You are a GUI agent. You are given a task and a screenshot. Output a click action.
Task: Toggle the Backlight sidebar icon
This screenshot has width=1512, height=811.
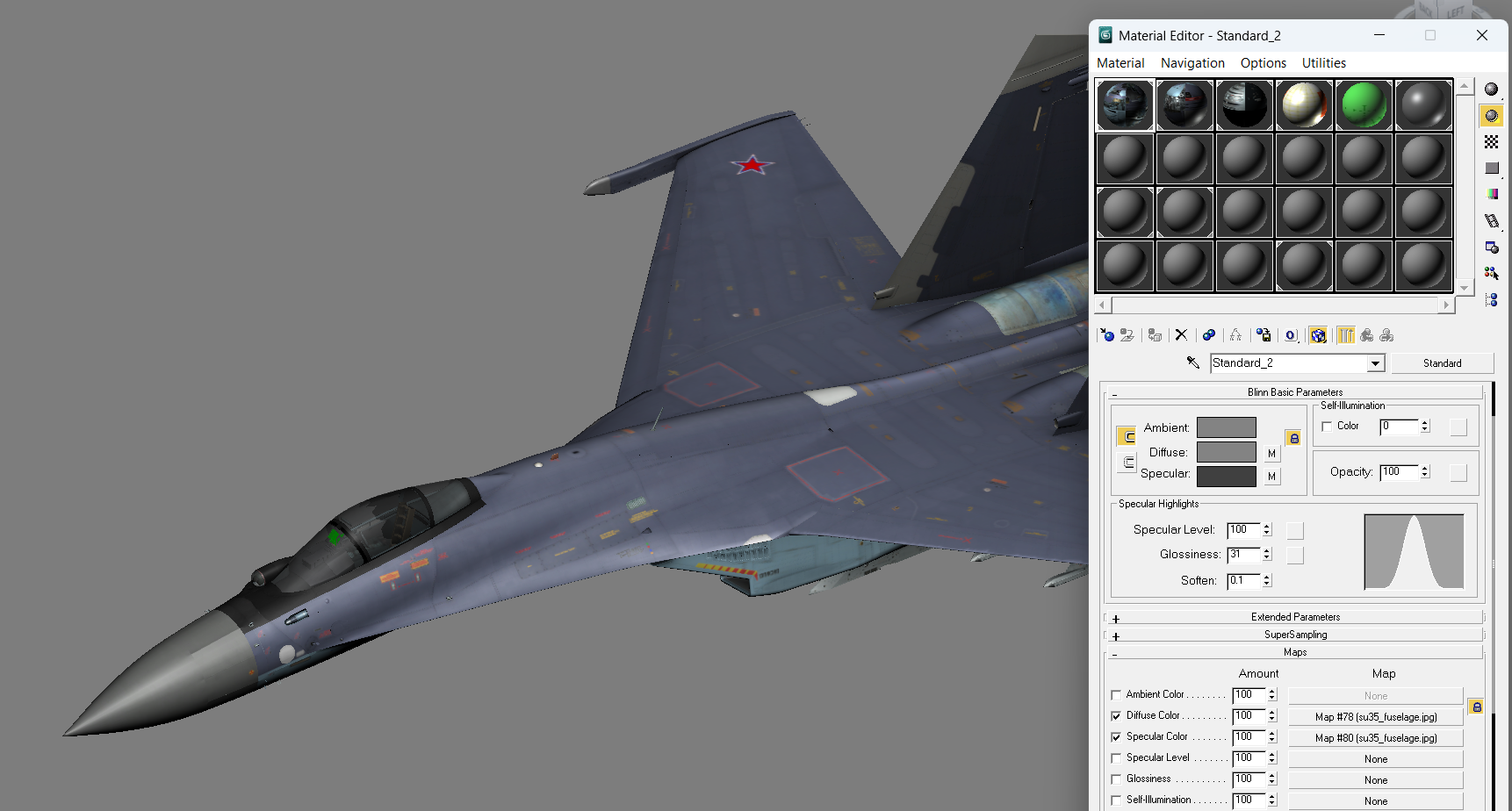pos(1491,116)
